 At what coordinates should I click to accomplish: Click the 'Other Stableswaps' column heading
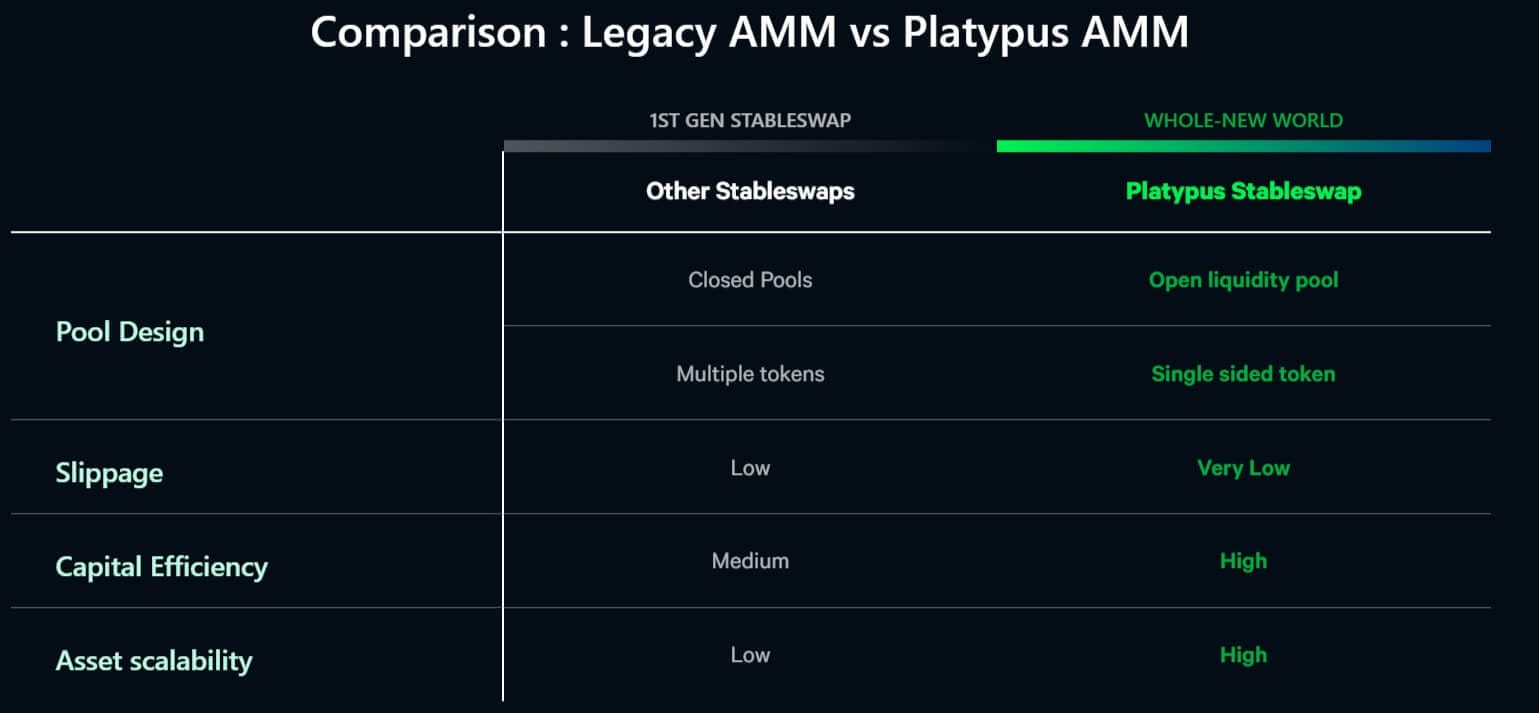(x=750, y=191)
